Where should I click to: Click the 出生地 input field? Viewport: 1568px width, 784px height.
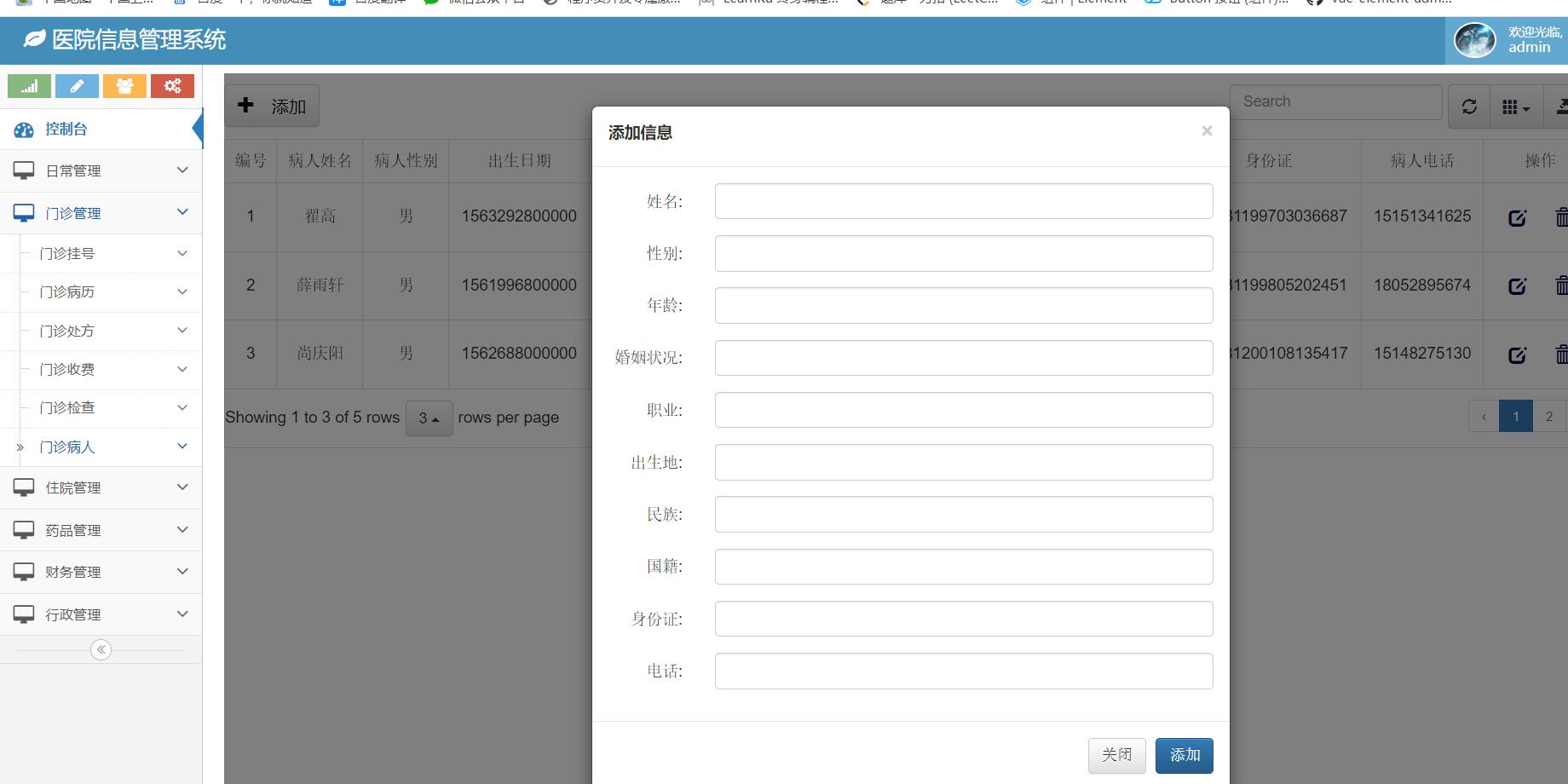click(x=964, y=462)
